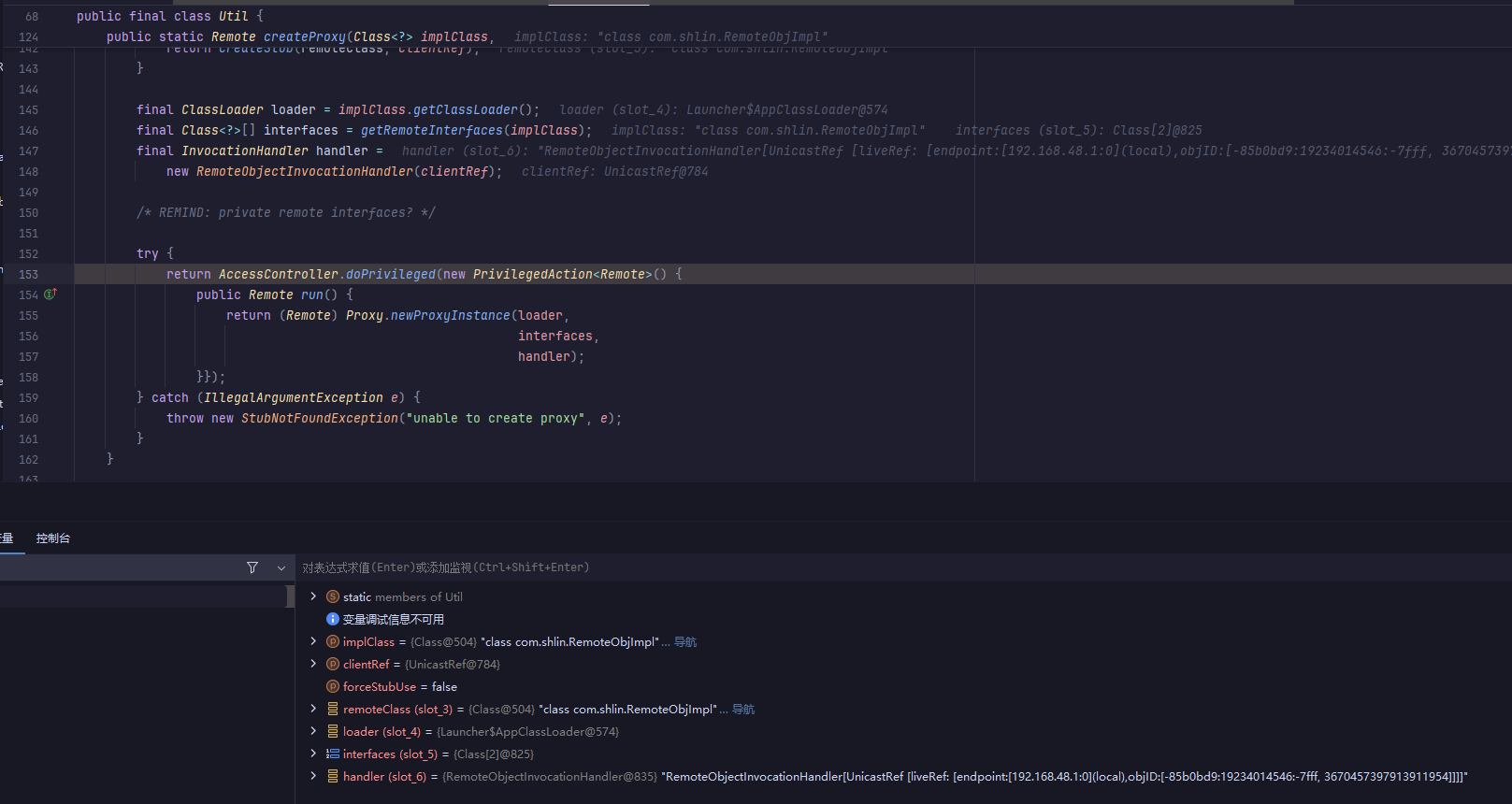Image resolution: width=1512 pixels, height=804 pixels.
Task: Click the array icon beside interfaces (slot_5)
Action: [x=333, y=754]
